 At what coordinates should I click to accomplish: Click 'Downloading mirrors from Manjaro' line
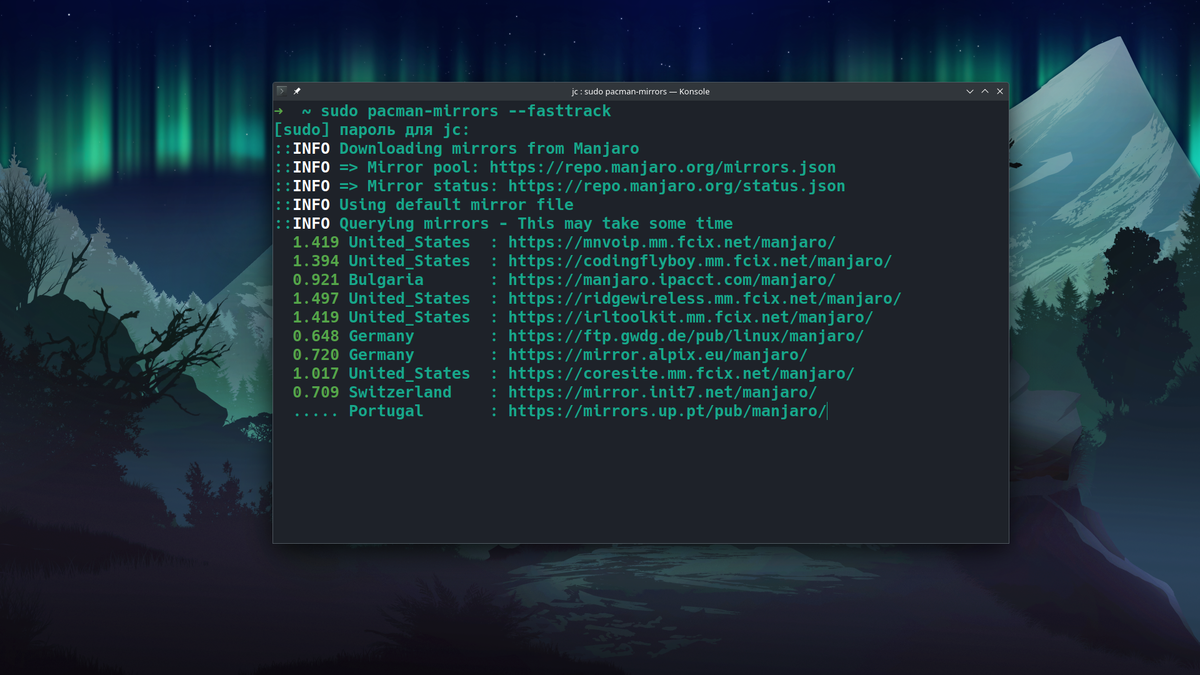pyautogui.click(x=489, y=148)
